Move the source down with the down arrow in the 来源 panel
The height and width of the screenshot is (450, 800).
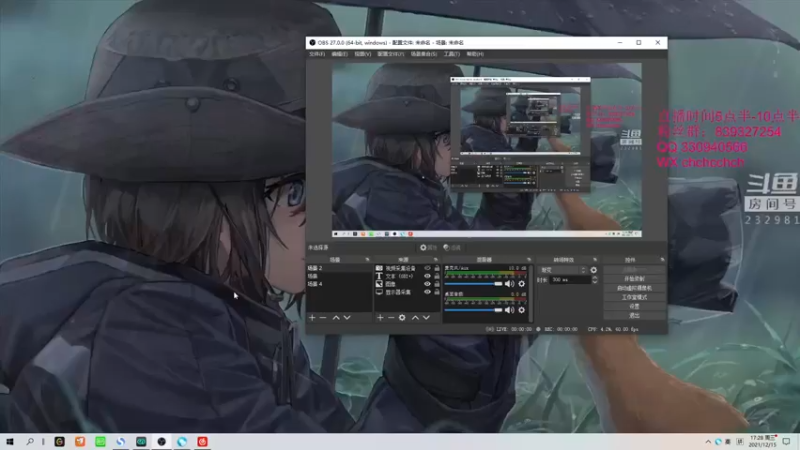click(x=426, y=318)
